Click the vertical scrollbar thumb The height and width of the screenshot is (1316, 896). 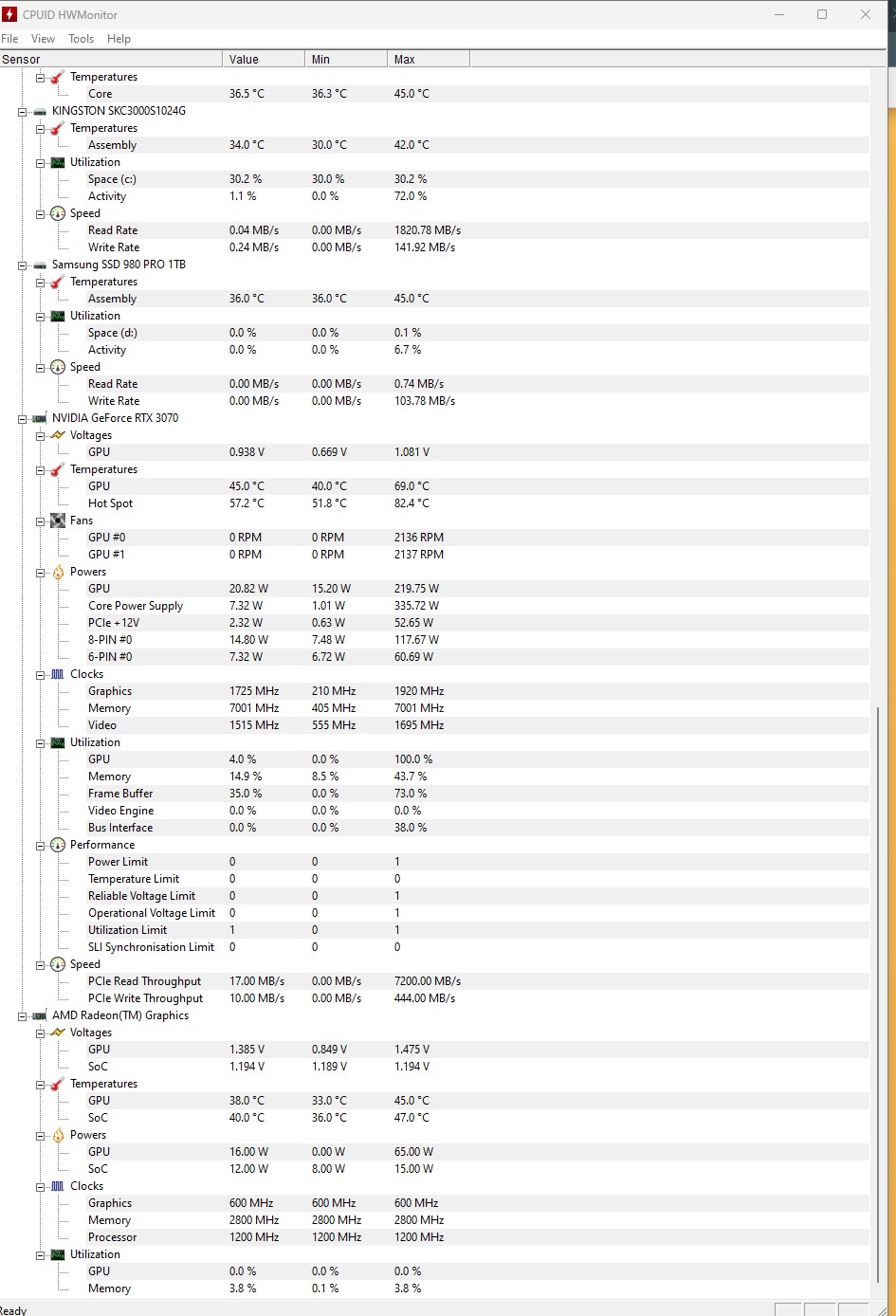tap(878, 996)
